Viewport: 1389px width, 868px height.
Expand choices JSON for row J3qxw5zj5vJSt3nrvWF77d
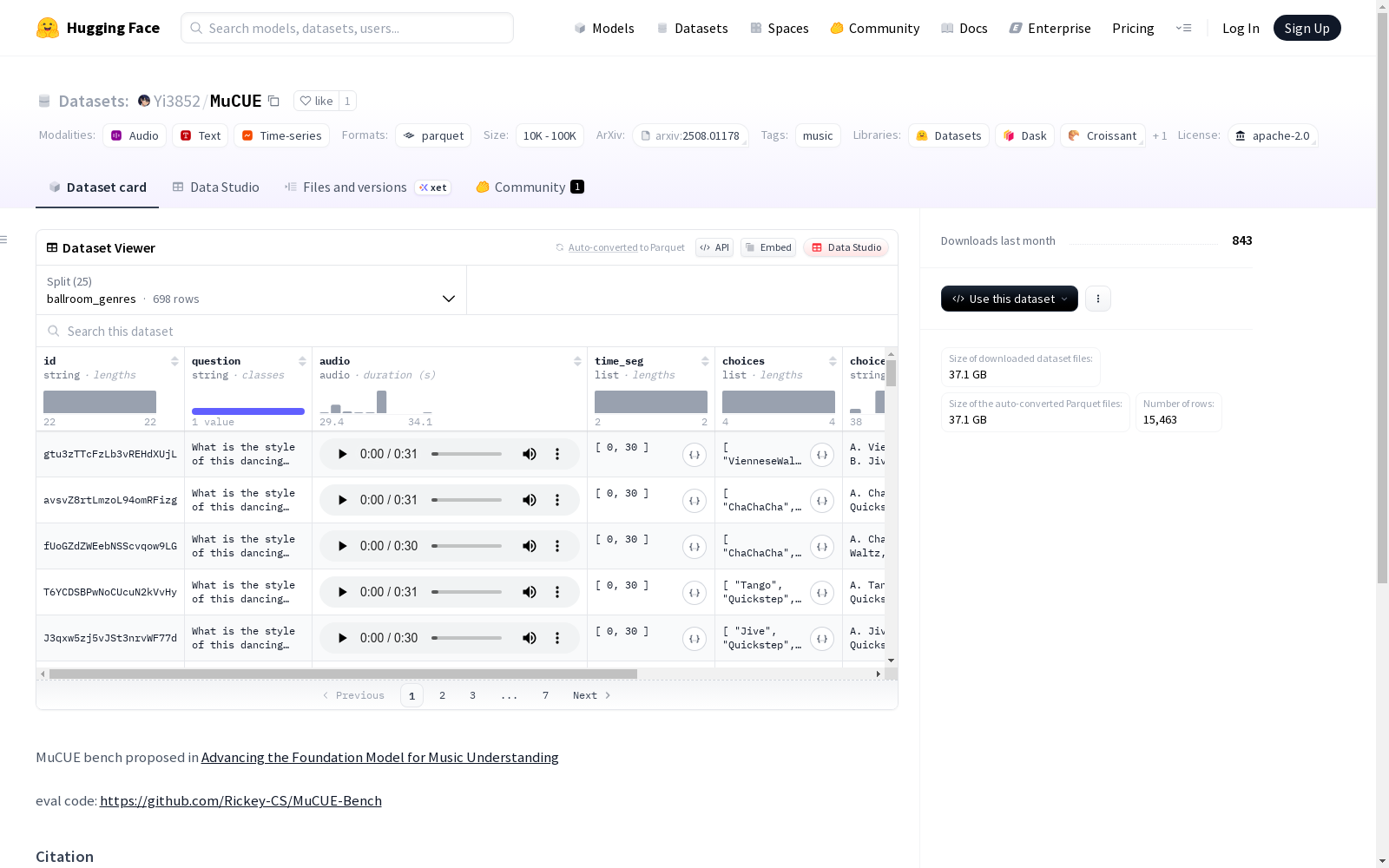coord(822,639)
